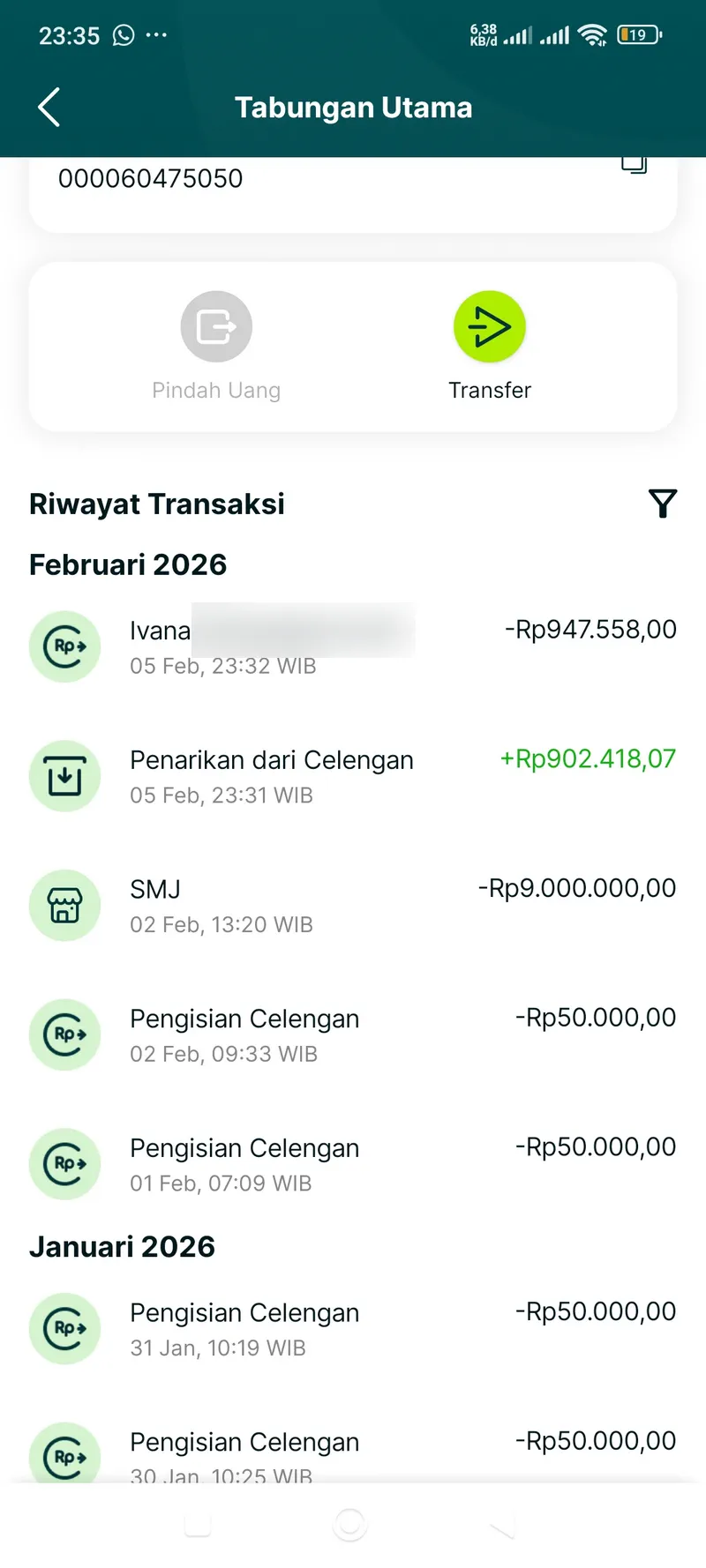The height and width of the screenshot is (1568, 706).
Task: Select the -Rp9.000.000,00 amount
Action: (577, 888)
